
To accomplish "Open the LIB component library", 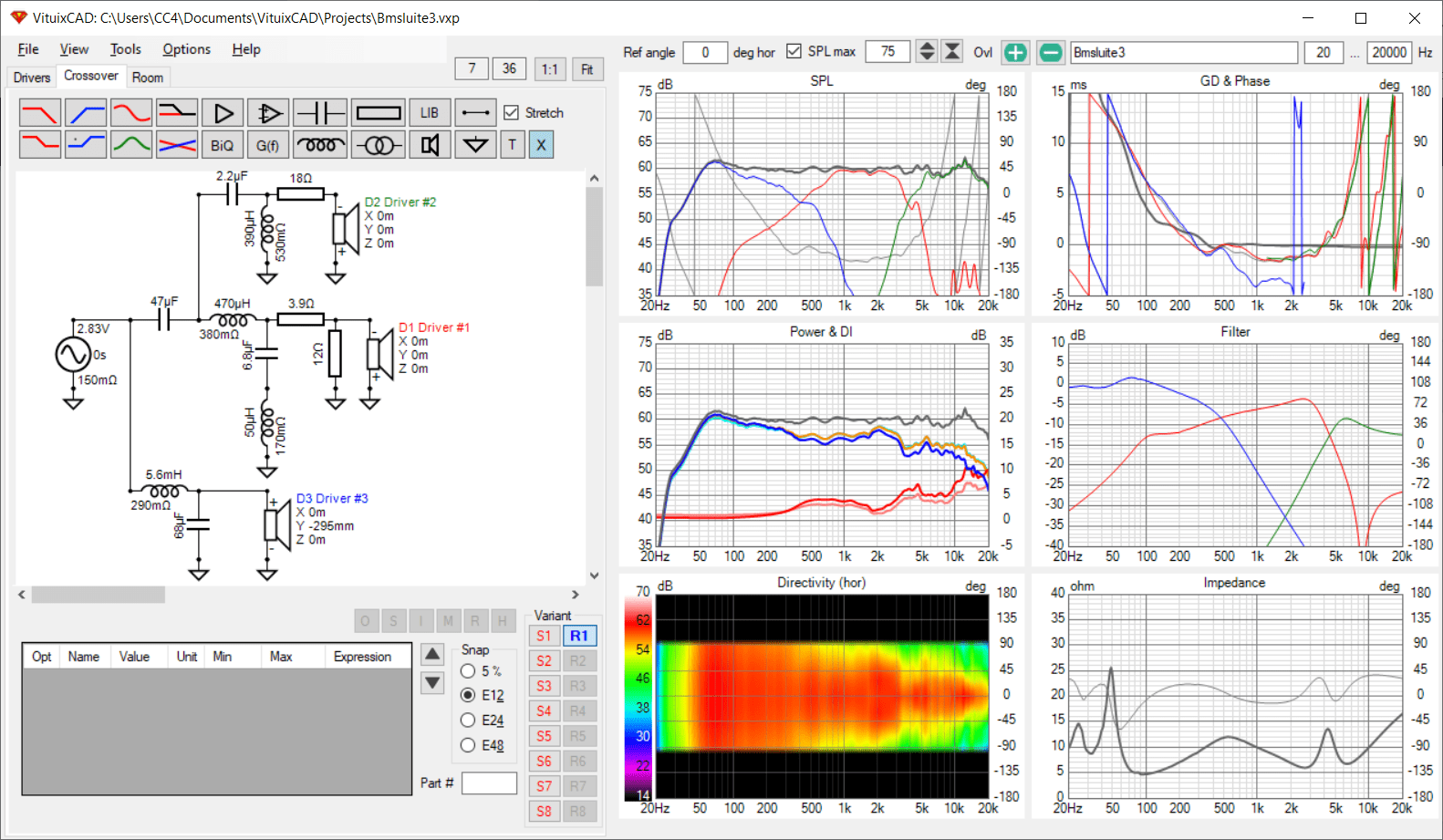I will 430,113.
